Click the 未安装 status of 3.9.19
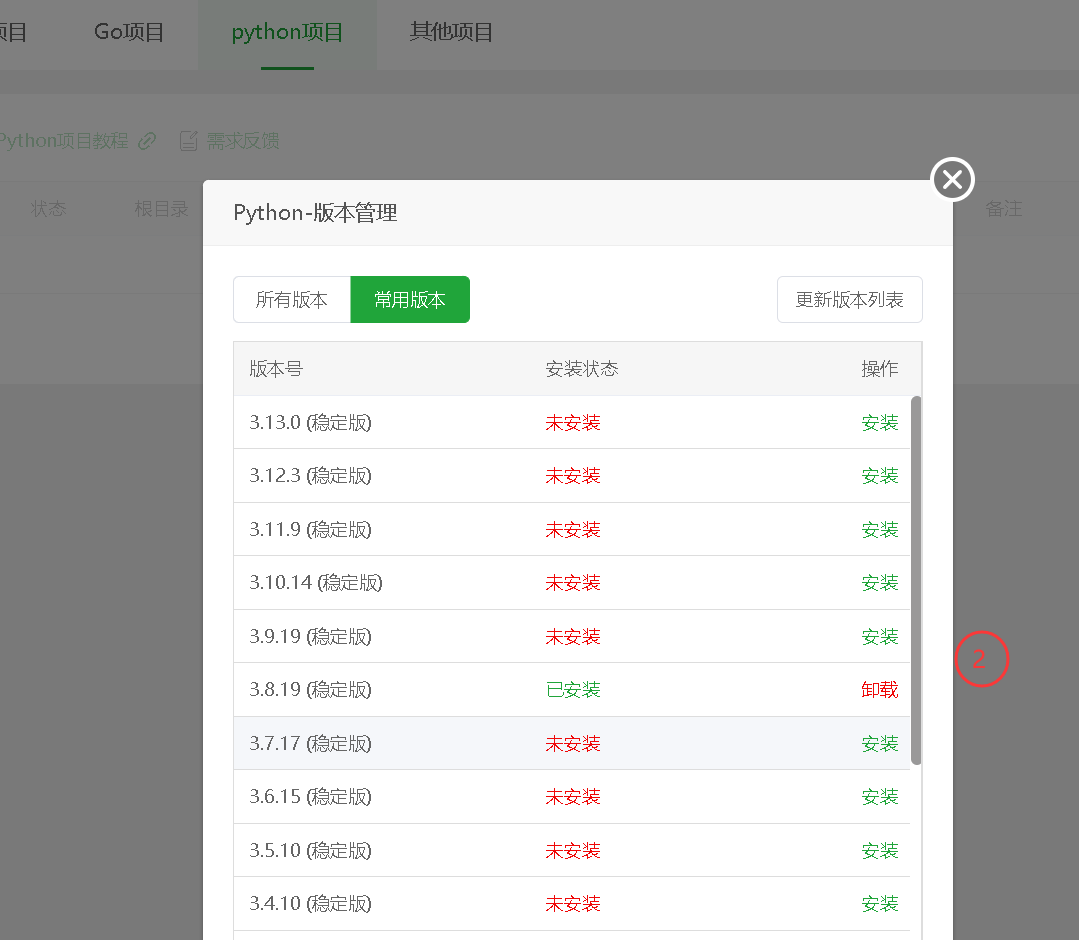The width and height of the screenshot is (1079, 940). pos(573,637)
